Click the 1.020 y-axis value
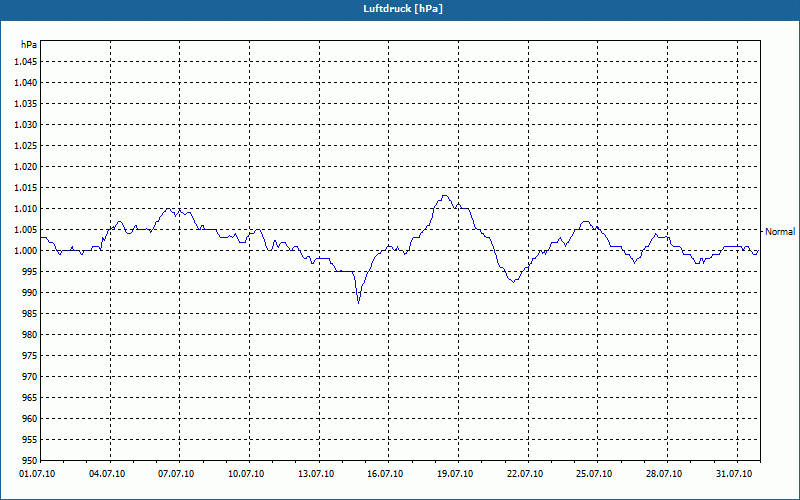 coord(26,167)
